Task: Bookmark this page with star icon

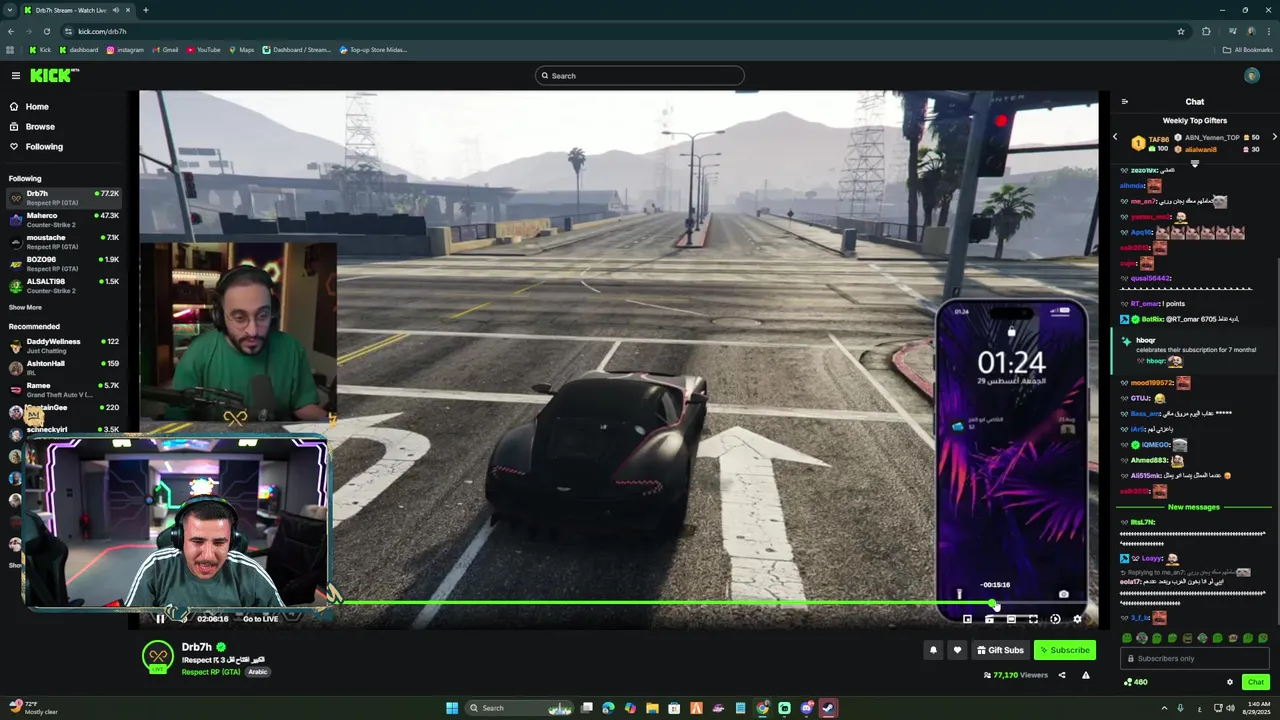Action: pyautogui.click(x=1181, y=31)
